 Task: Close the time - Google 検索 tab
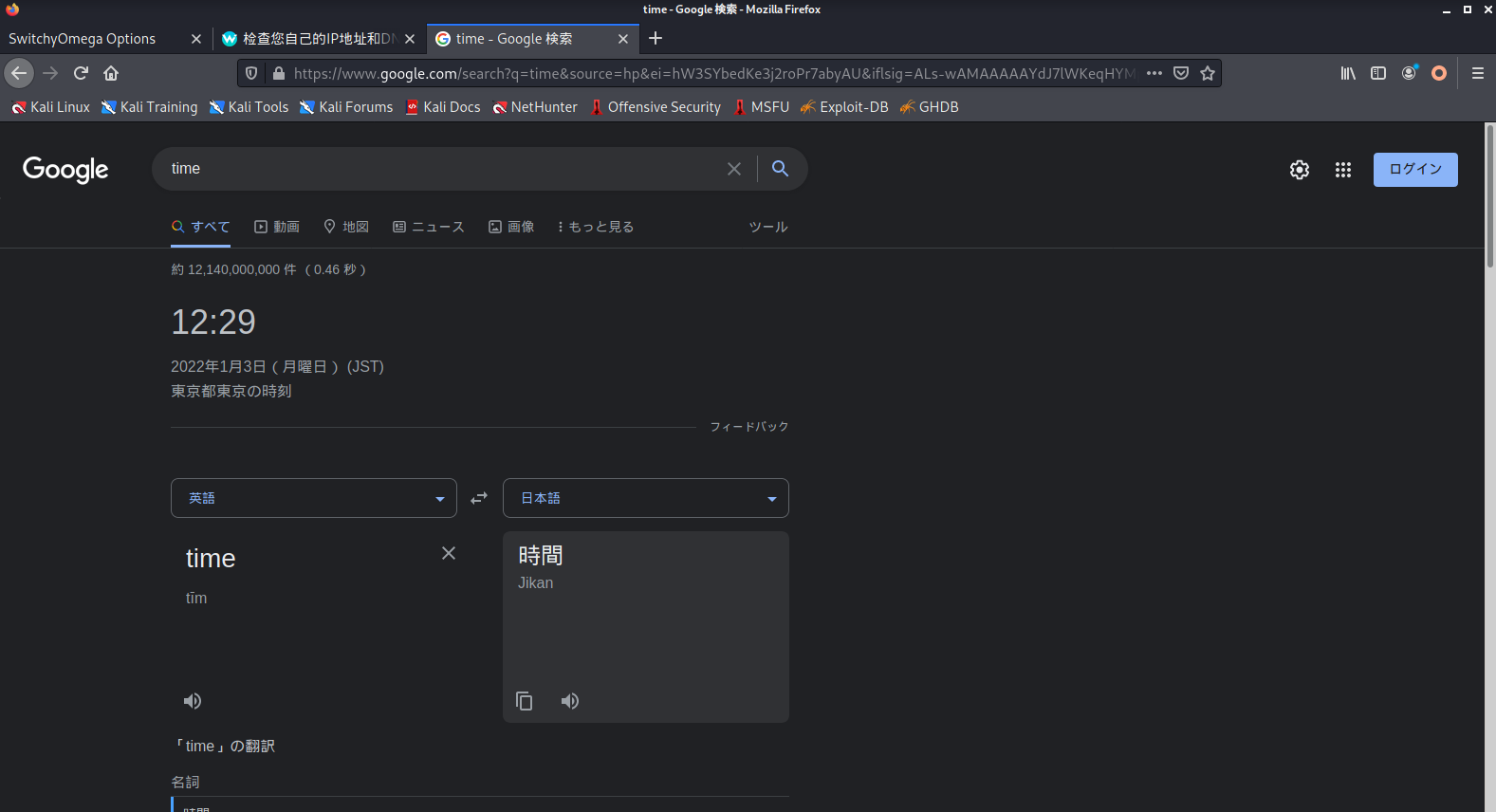pyautogui.click(x=623, y=39)
